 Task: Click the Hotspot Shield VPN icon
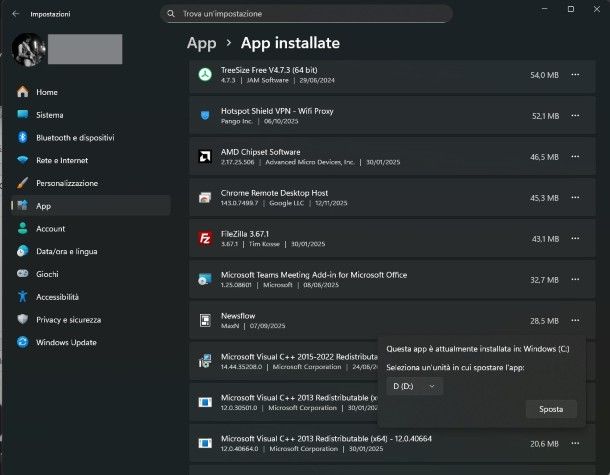click(205, 116)
